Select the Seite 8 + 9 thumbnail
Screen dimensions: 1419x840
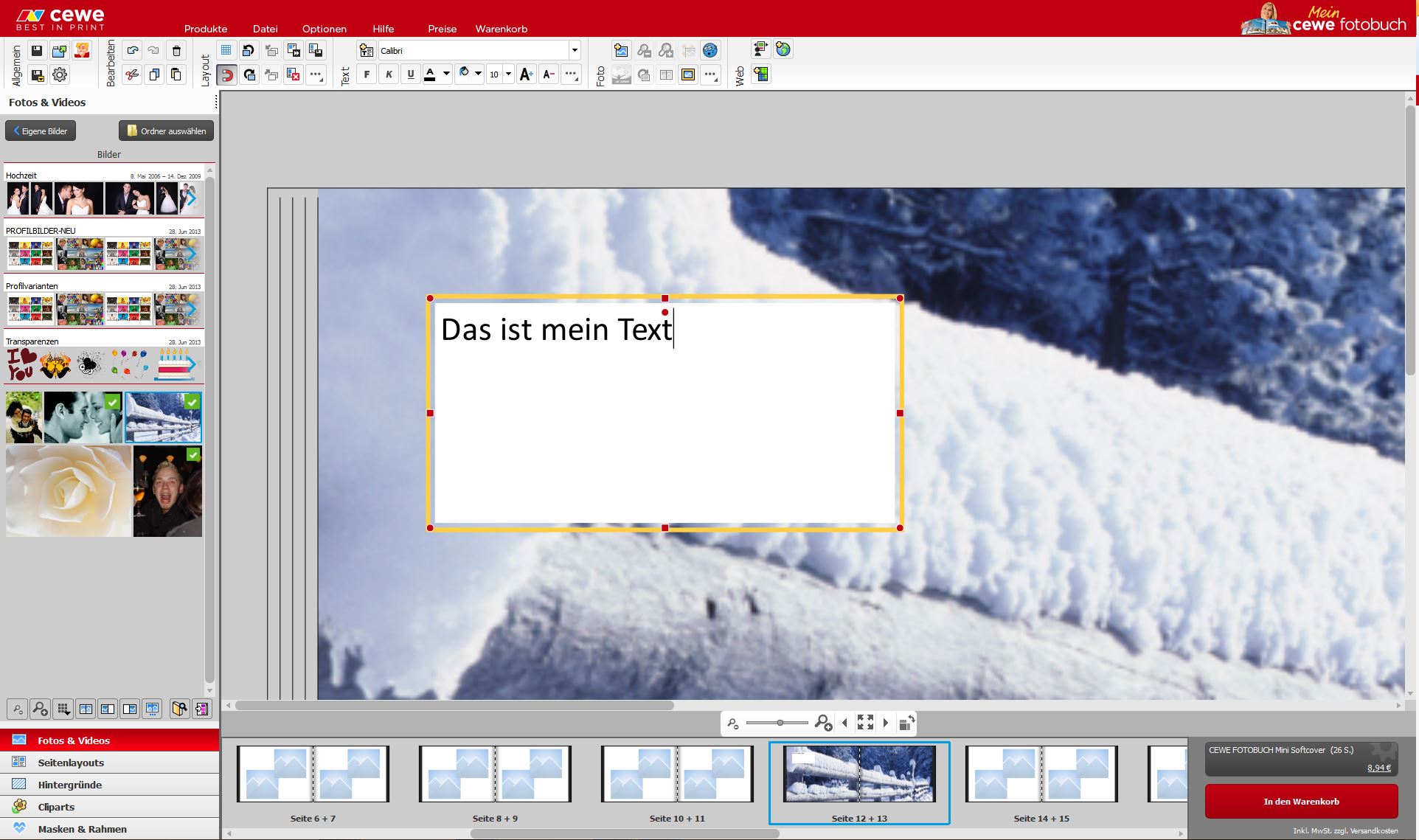pos(495,774)
